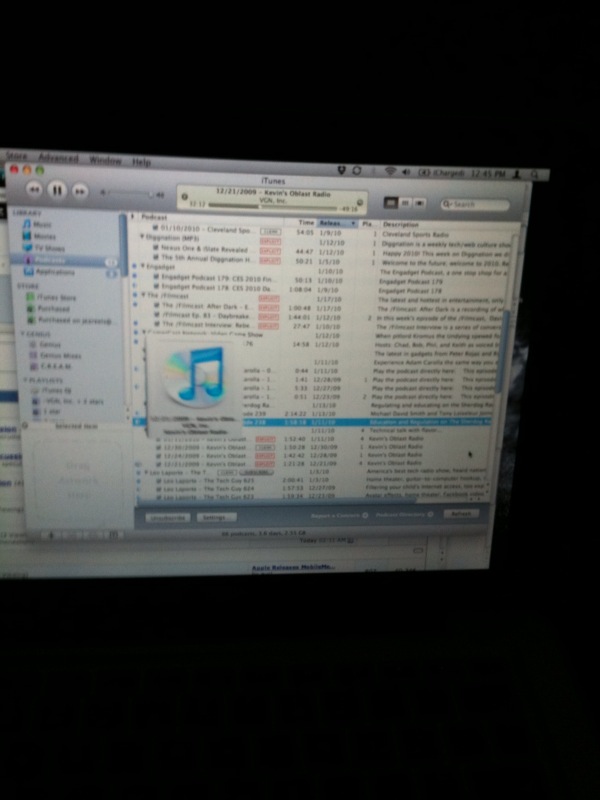Click the iTunes Search field

point(475,205)
